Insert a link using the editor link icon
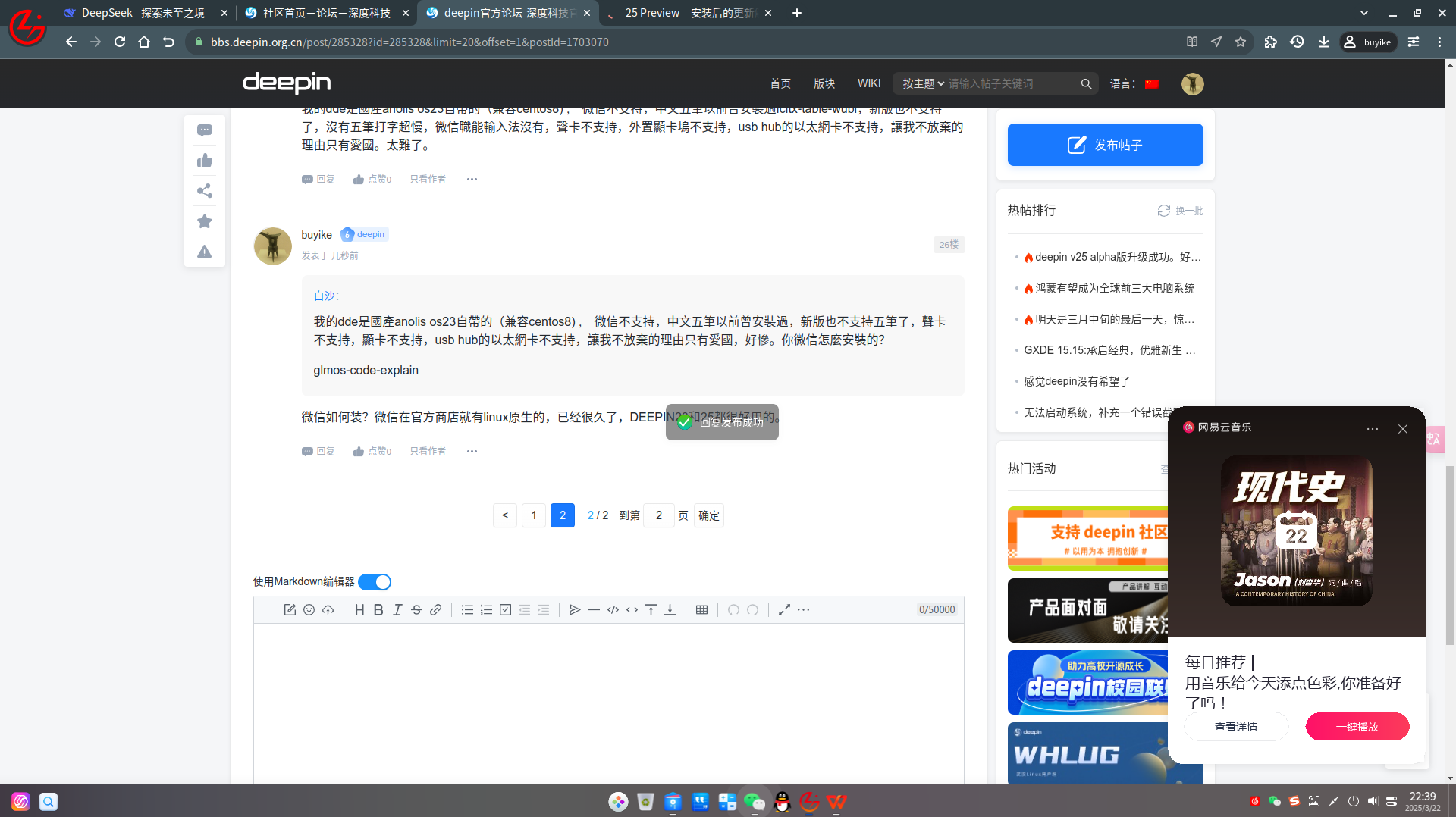 435,610
